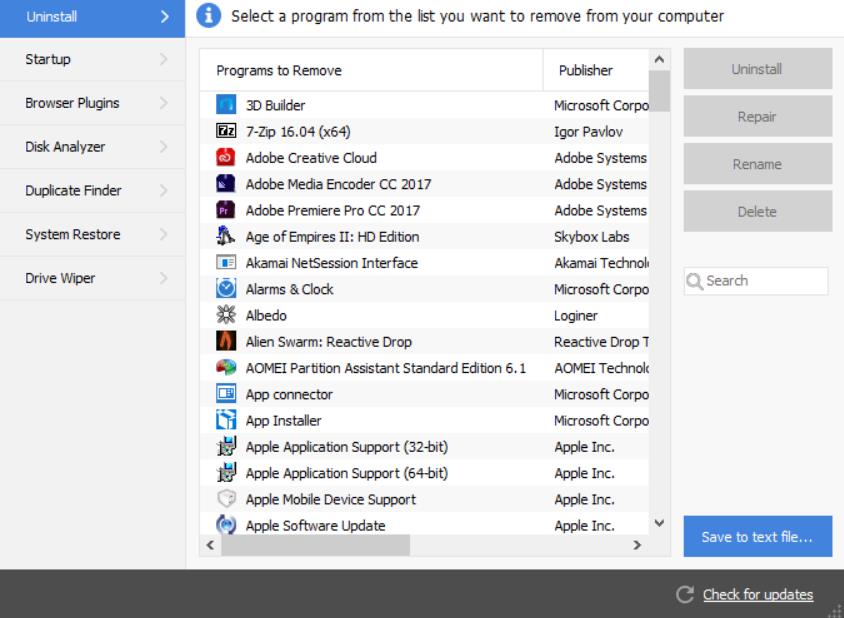844x618 pixels.
Task: Click the Adobe Premiere Pro icon
Action: (x=224, y=208)
